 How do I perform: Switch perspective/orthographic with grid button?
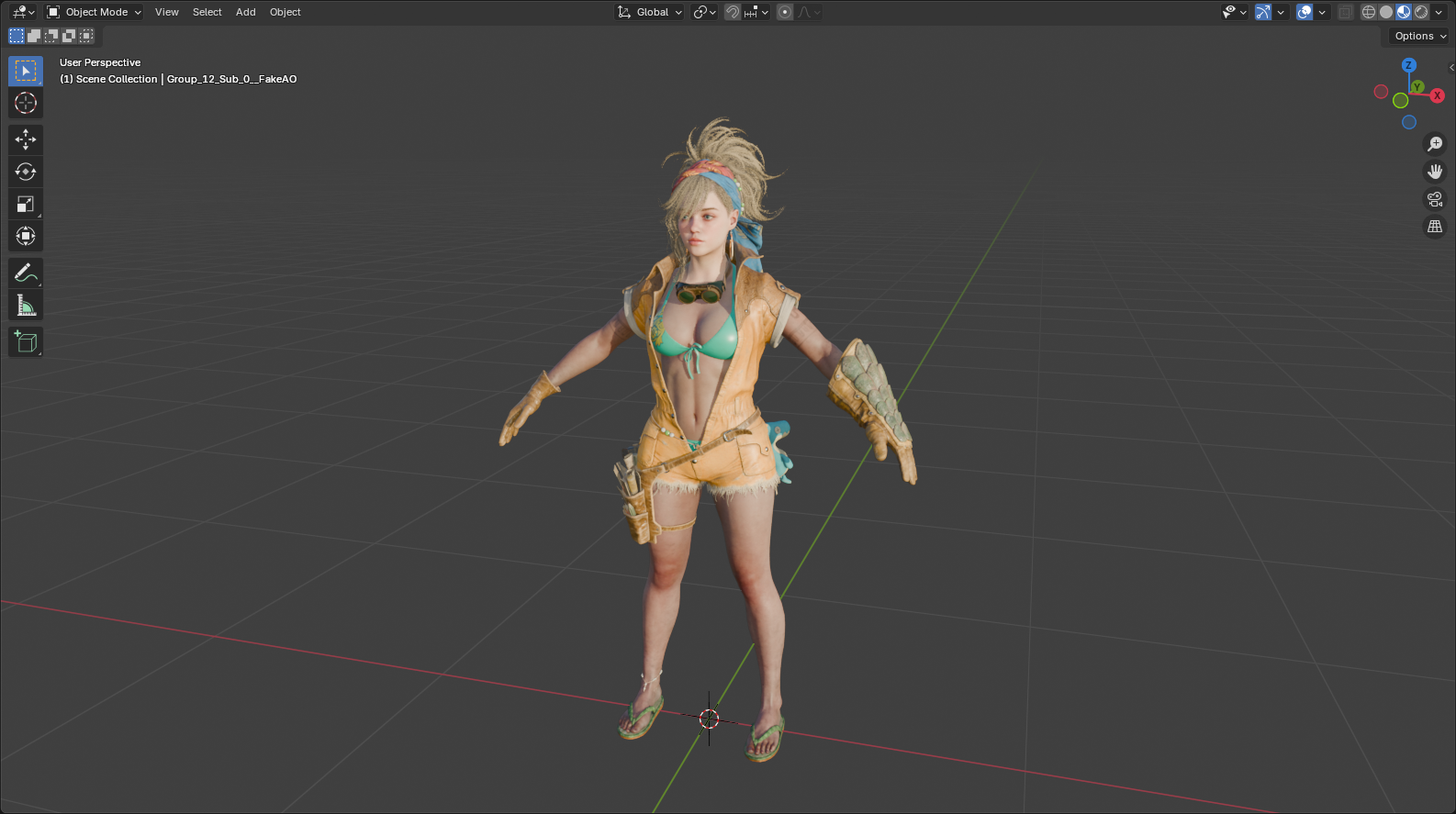tap(1435, 227)
